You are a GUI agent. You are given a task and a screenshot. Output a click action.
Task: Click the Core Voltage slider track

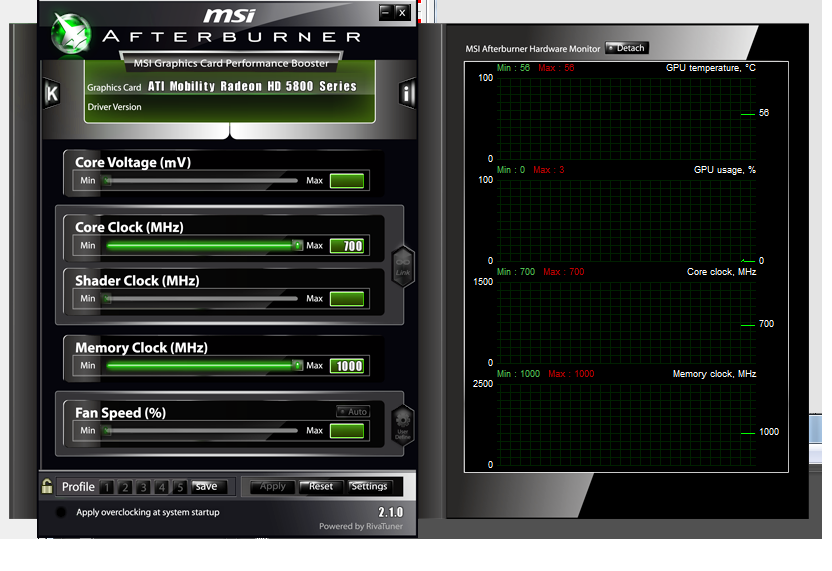(x=201, y=181)
